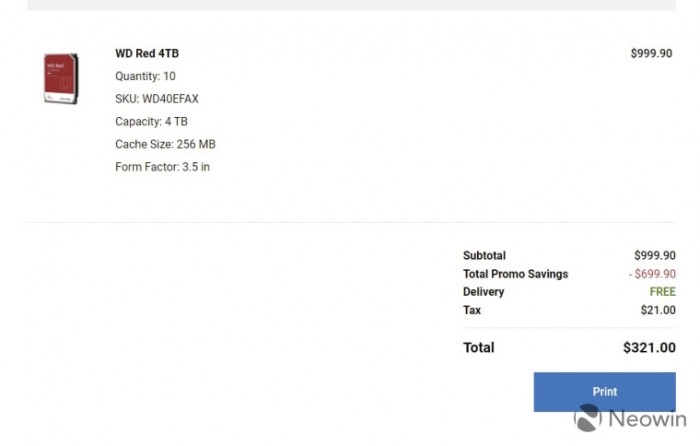Viewport: 700px width, 446px height.
Task: Click the WD Red 4TB product title
Action: pos(147,53)
